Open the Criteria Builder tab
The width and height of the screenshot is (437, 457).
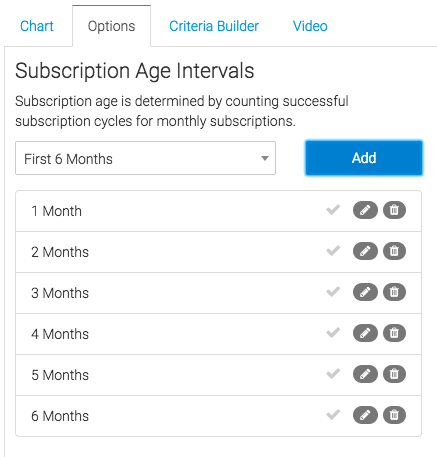(x=214, y=26)
